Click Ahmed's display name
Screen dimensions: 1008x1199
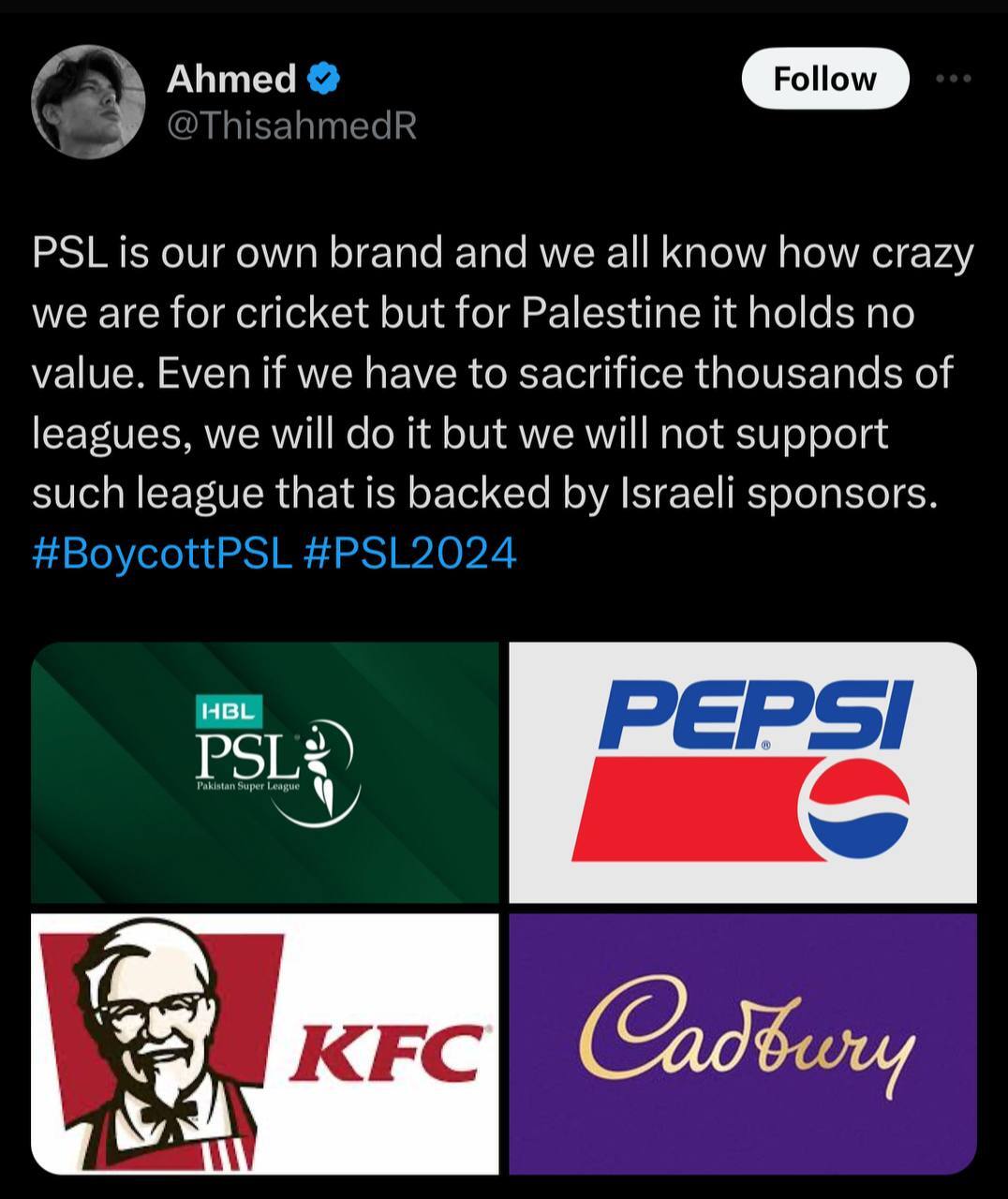(x=231, y=80)
